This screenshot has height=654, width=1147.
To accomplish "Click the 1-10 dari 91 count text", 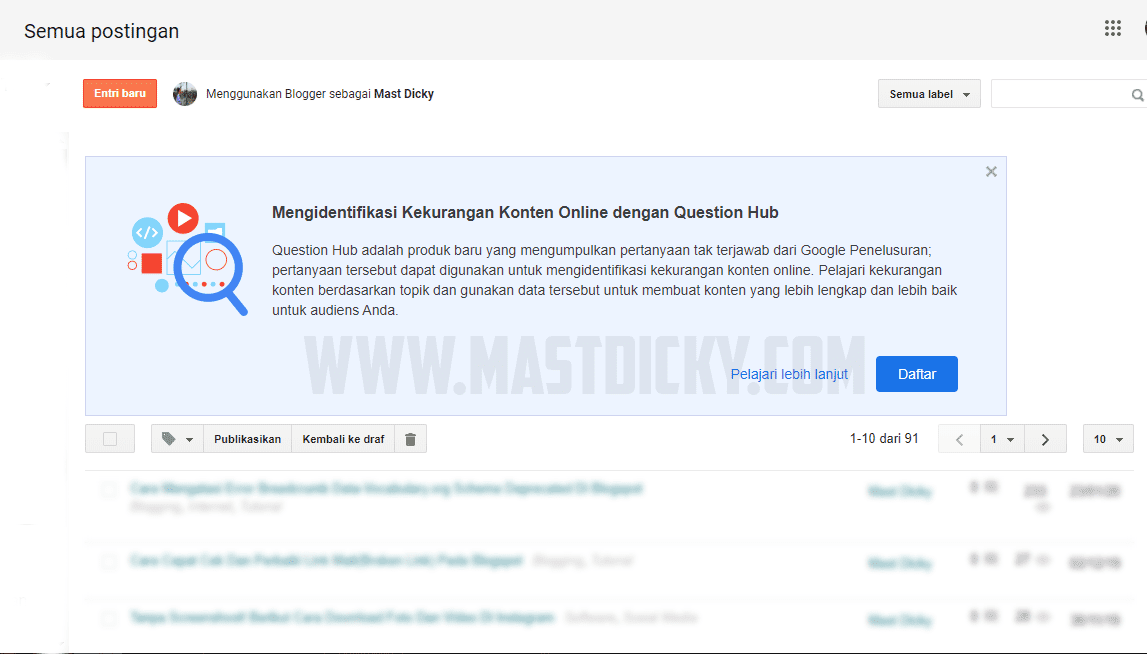I will 884,438.
